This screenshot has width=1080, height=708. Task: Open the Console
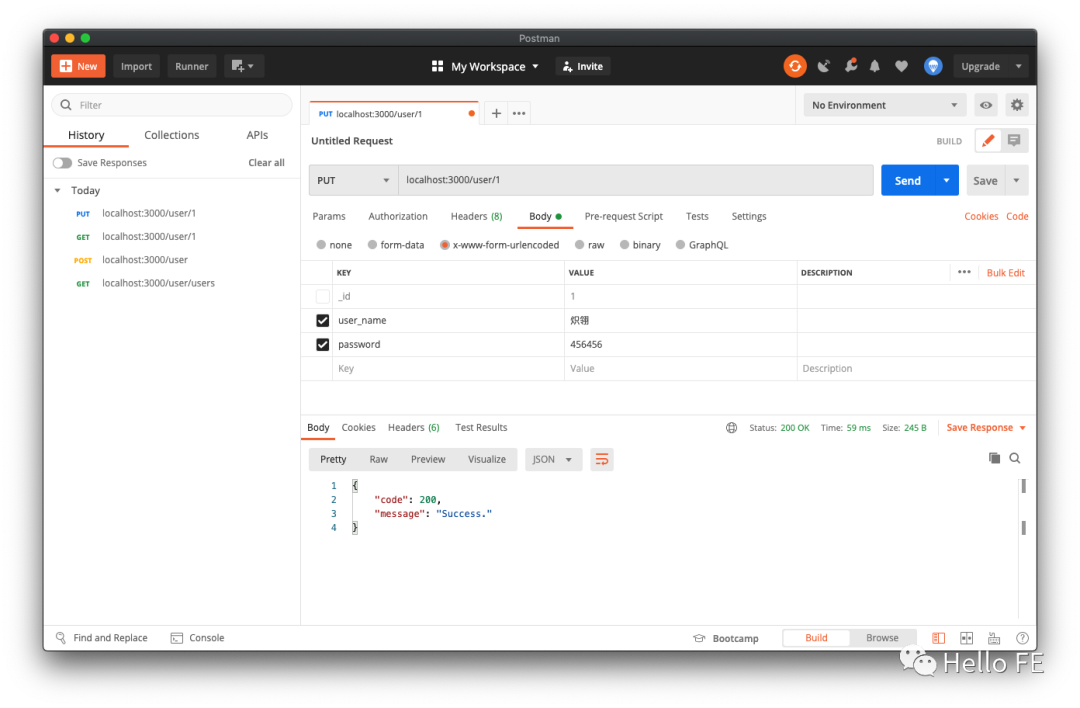coord(198,638)
